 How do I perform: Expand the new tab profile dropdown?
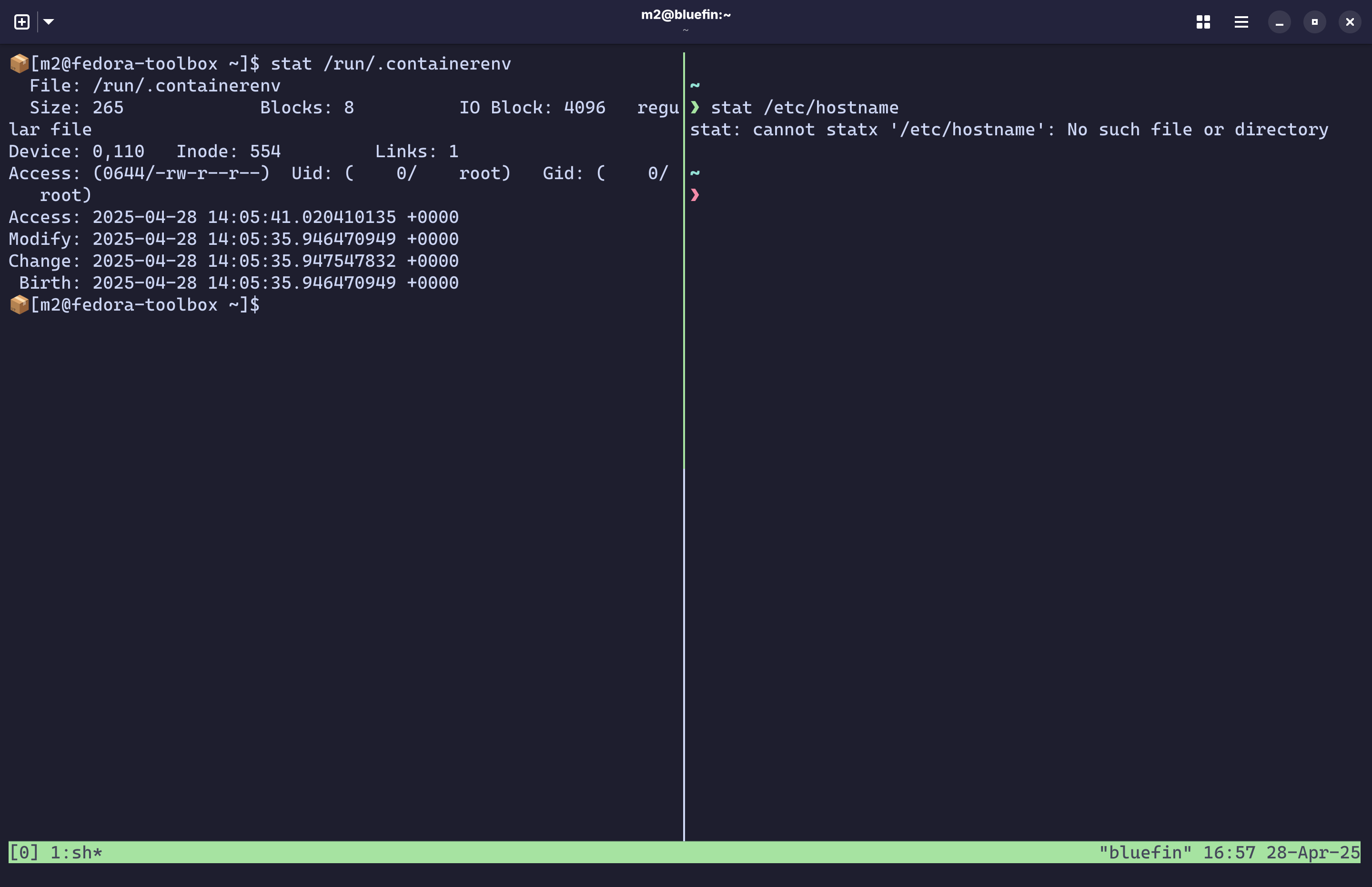pos(49,22)
